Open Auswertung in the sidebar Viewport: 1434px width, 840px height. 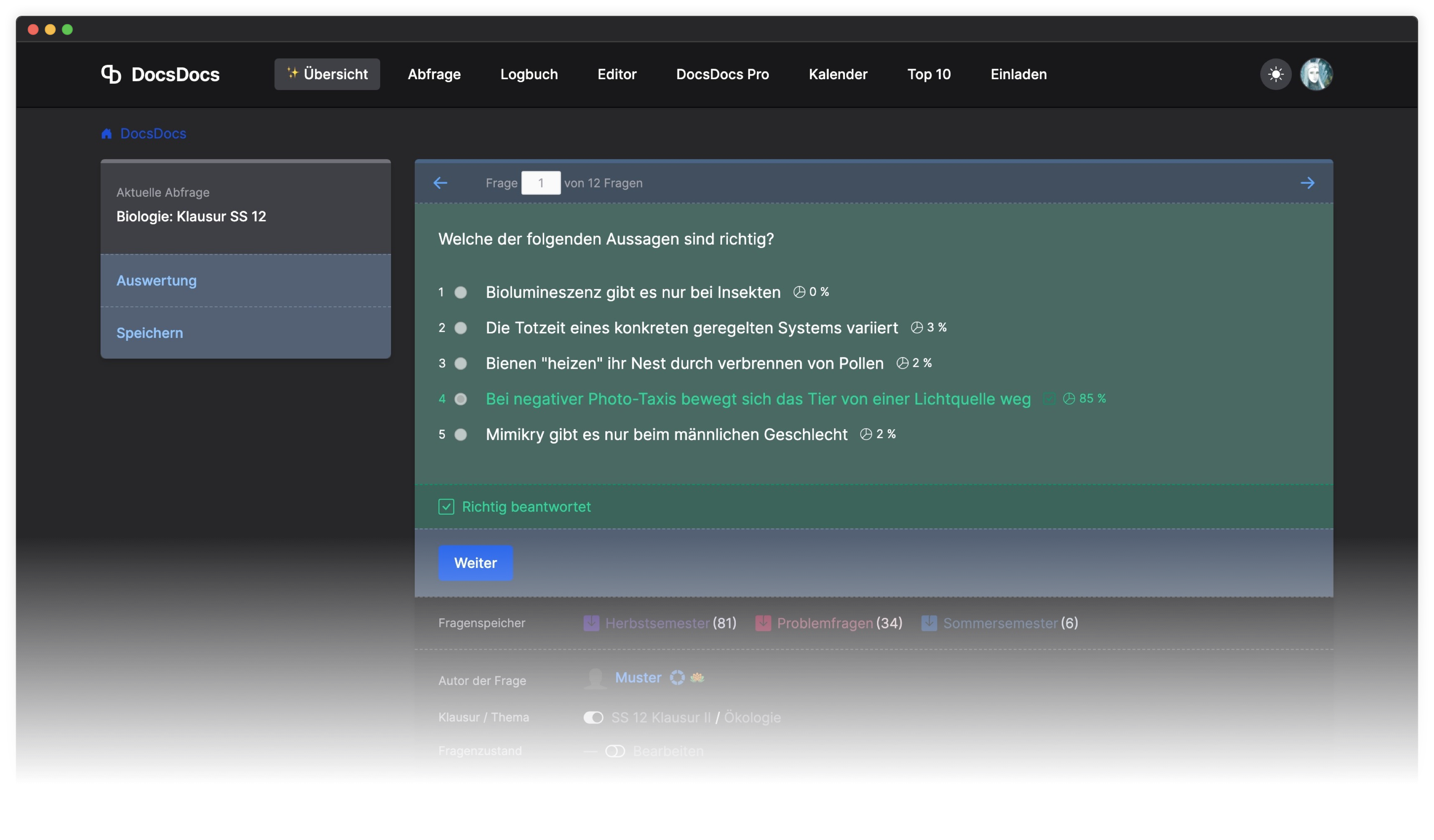156,280
